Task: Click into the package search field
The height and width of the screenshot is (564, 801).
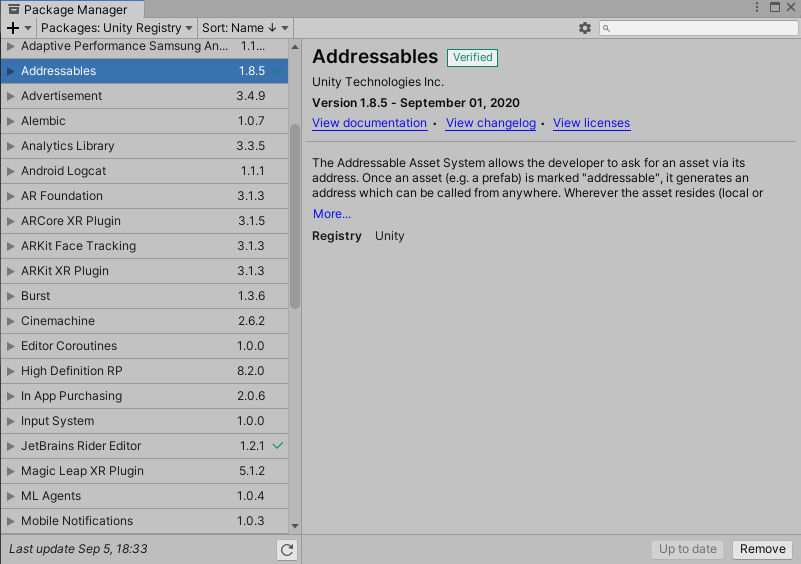Action: [698, 28]
